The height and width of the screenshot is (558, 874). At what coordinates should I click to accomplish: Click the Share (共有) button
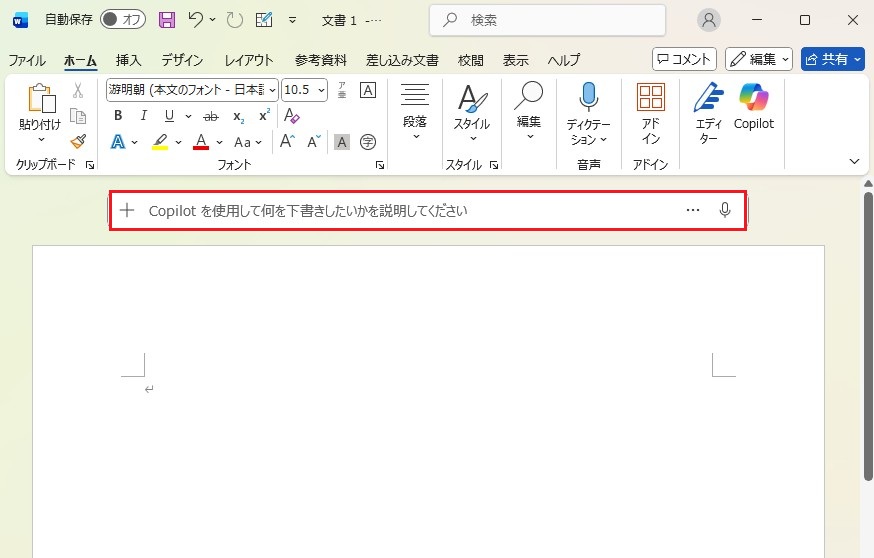(x=832, y=59)
